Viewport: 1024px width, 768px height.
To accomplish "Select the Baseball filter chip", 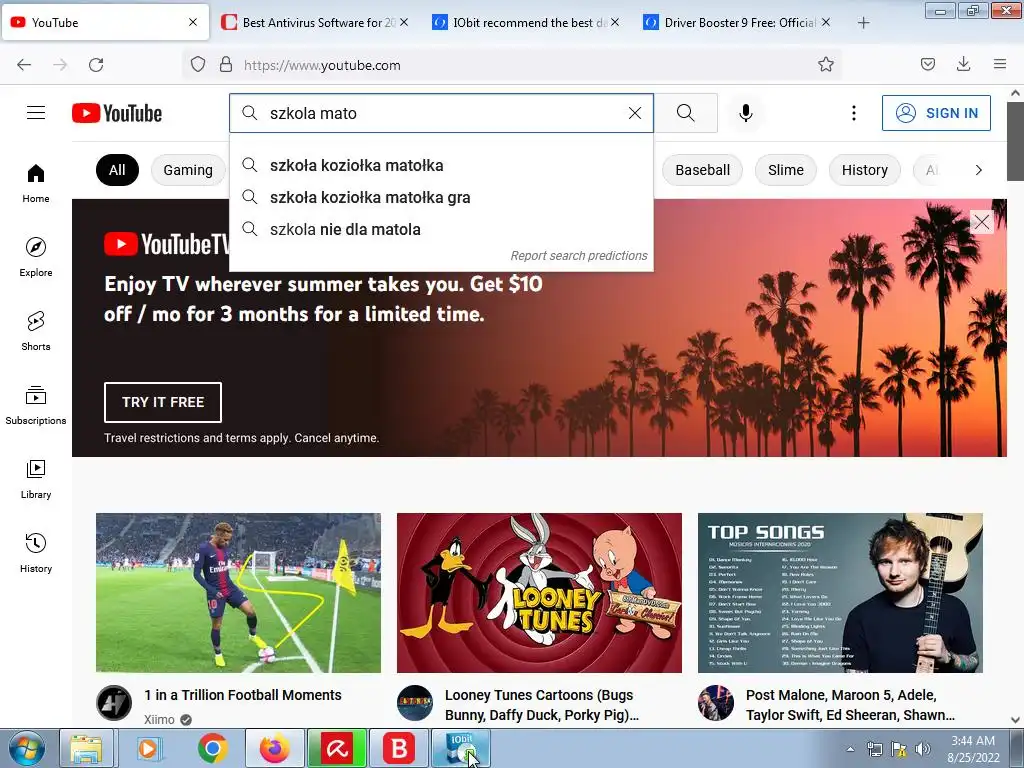I will coord(703,170).
